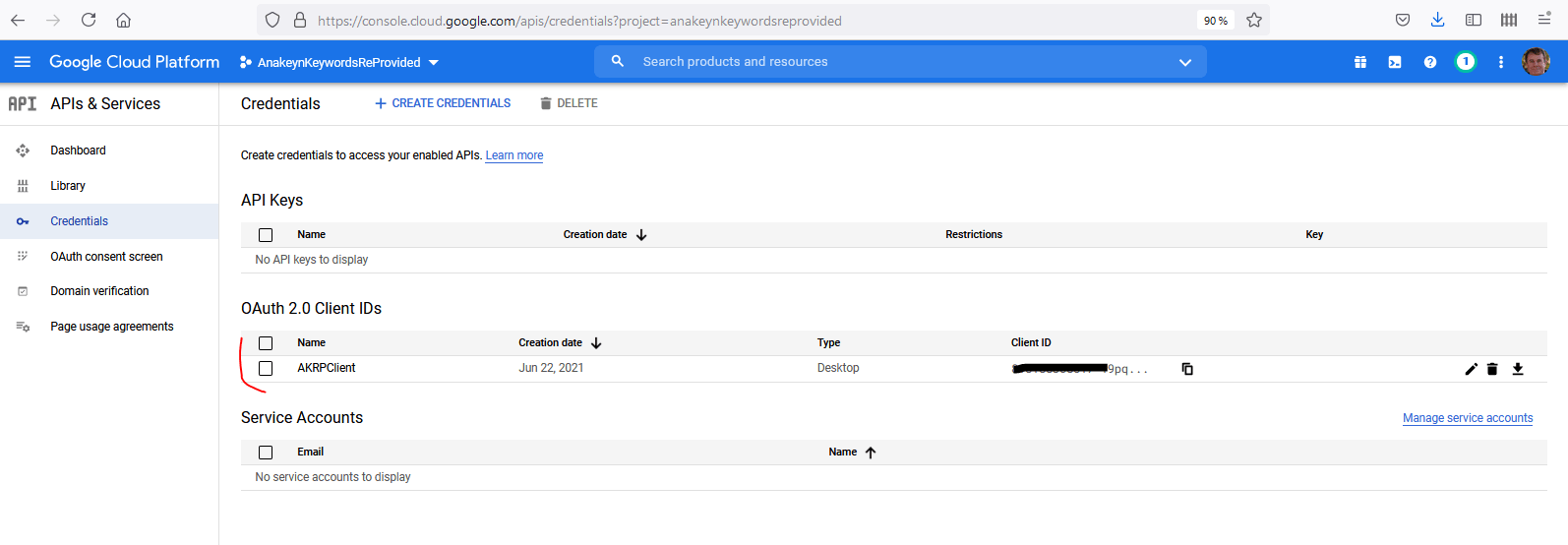Sort Service Accounts by Name
The image size is (1568, 545).
(x=852, y=452)
